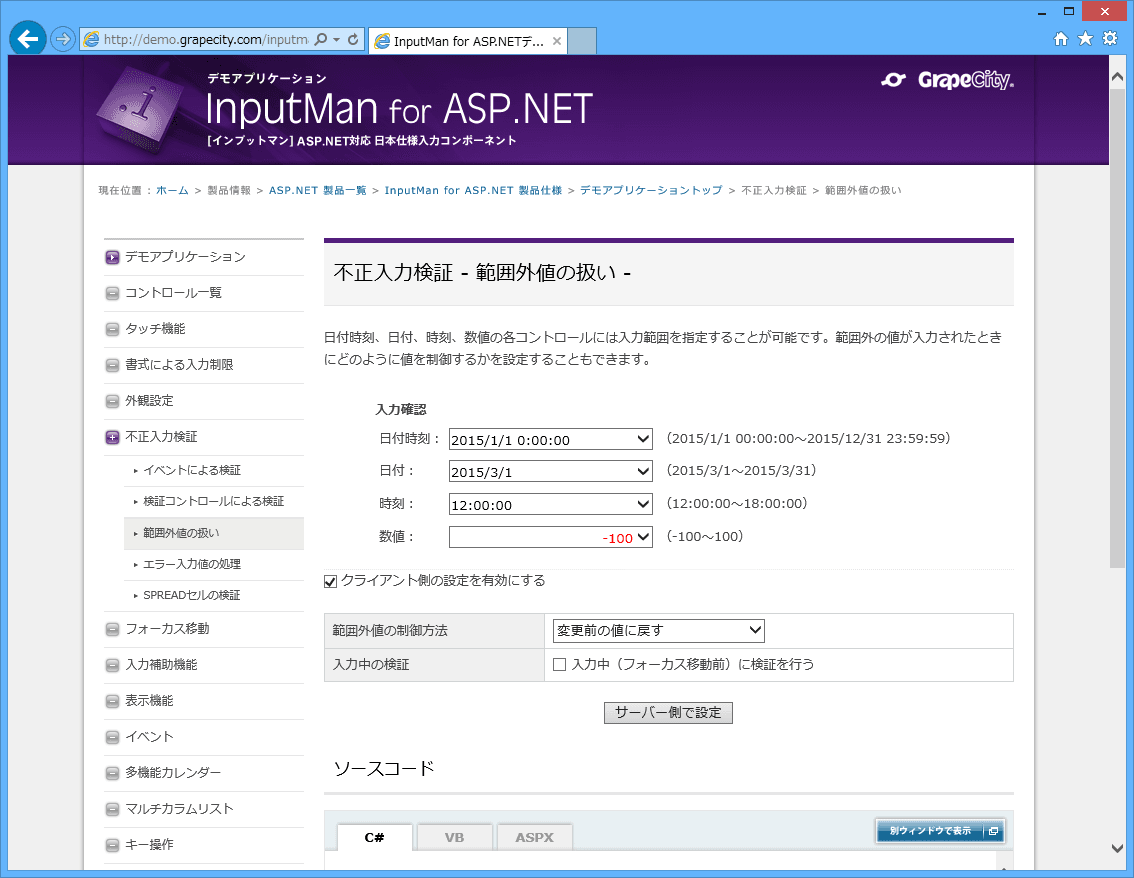Viewport: 1134px width, 878px height.
Task: Open the 日付 field dropdown arrow
Action: (x=643, y=472)
